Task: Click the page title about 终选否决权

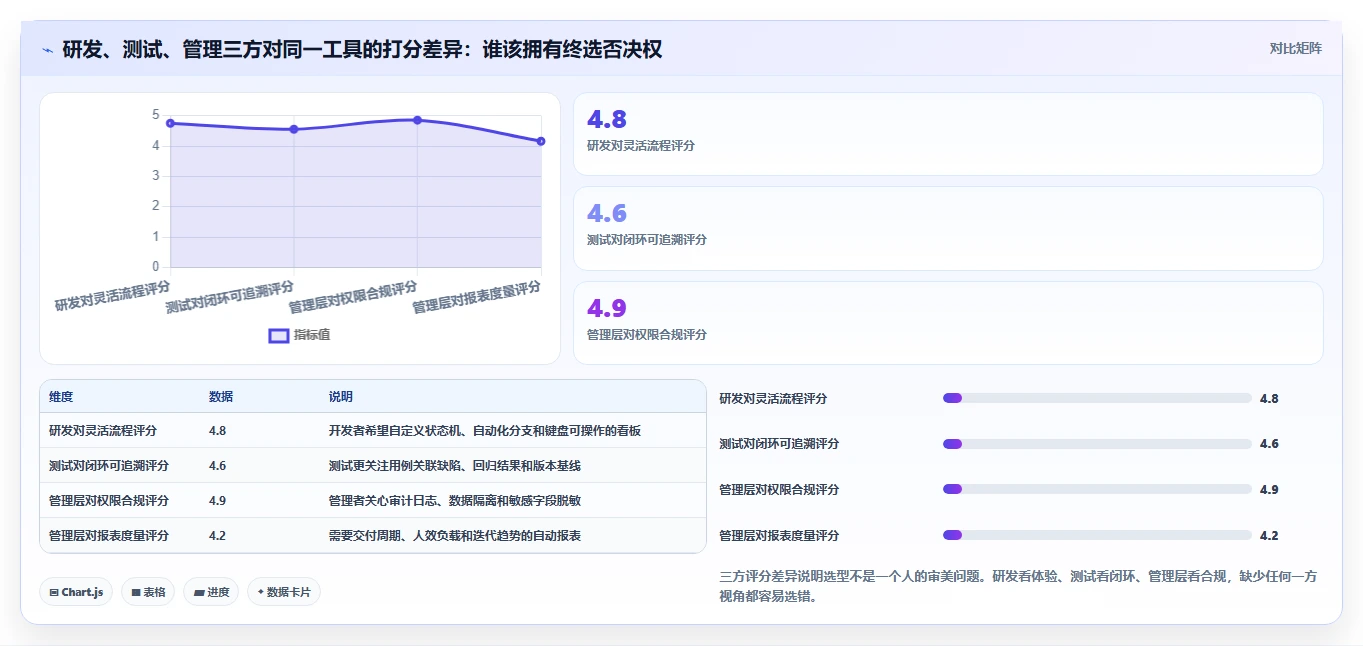Action: tap(363, 49)
